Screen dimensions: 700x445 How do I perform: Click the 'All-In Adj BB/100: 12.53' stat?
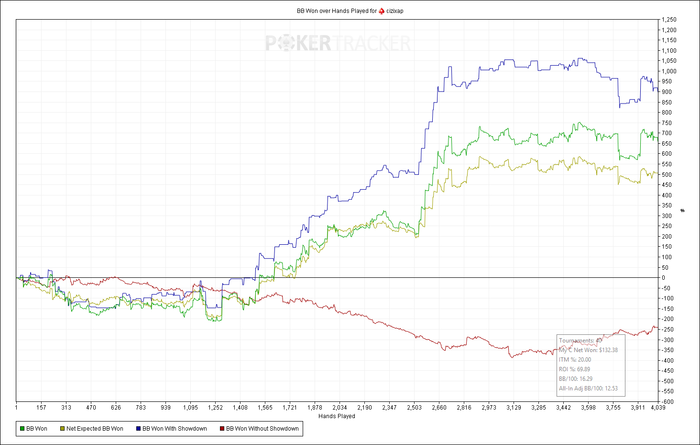[x=588, y=388]
